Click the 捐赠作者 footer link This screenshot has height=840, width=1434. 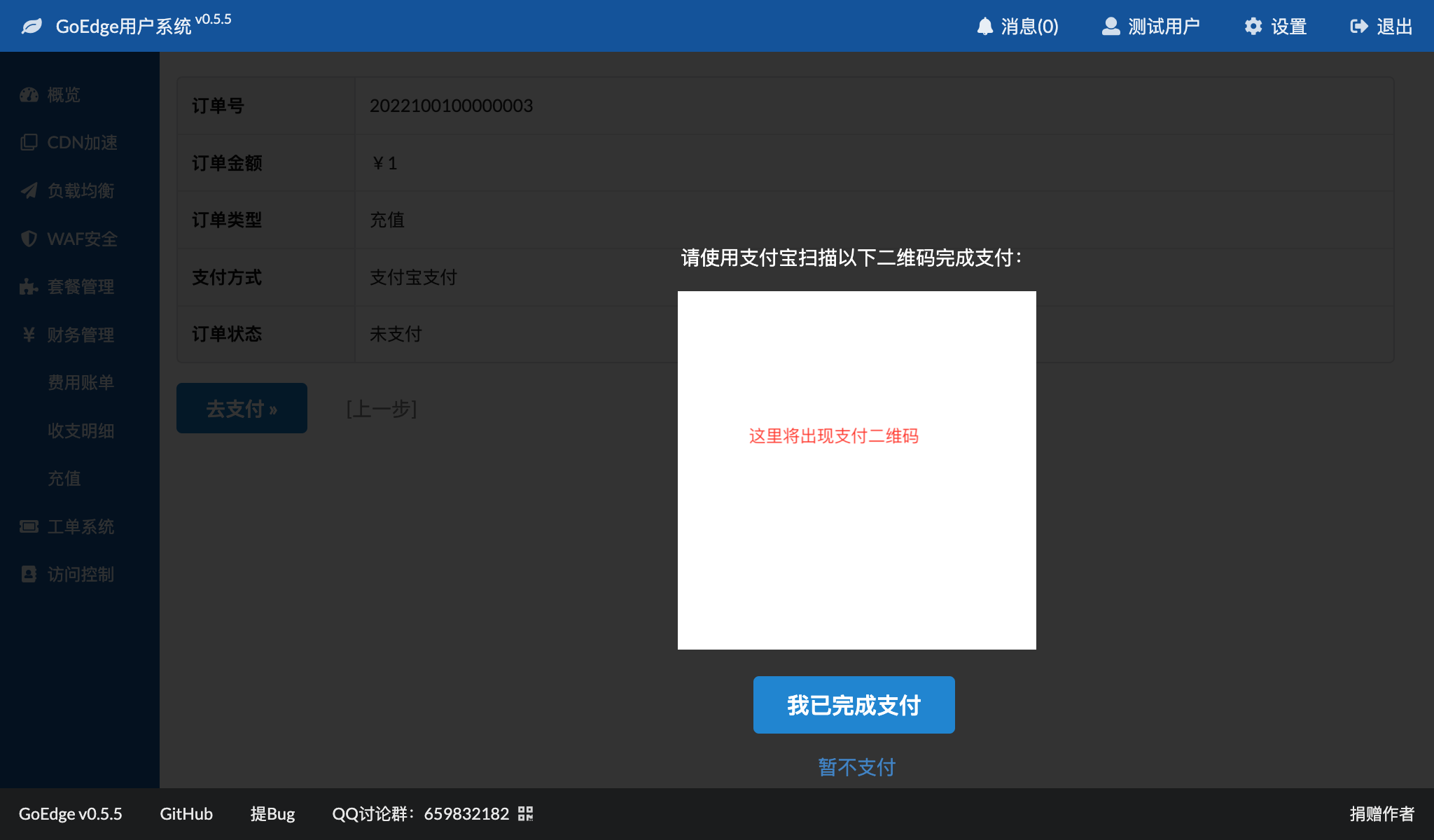tap(1382, 813)
